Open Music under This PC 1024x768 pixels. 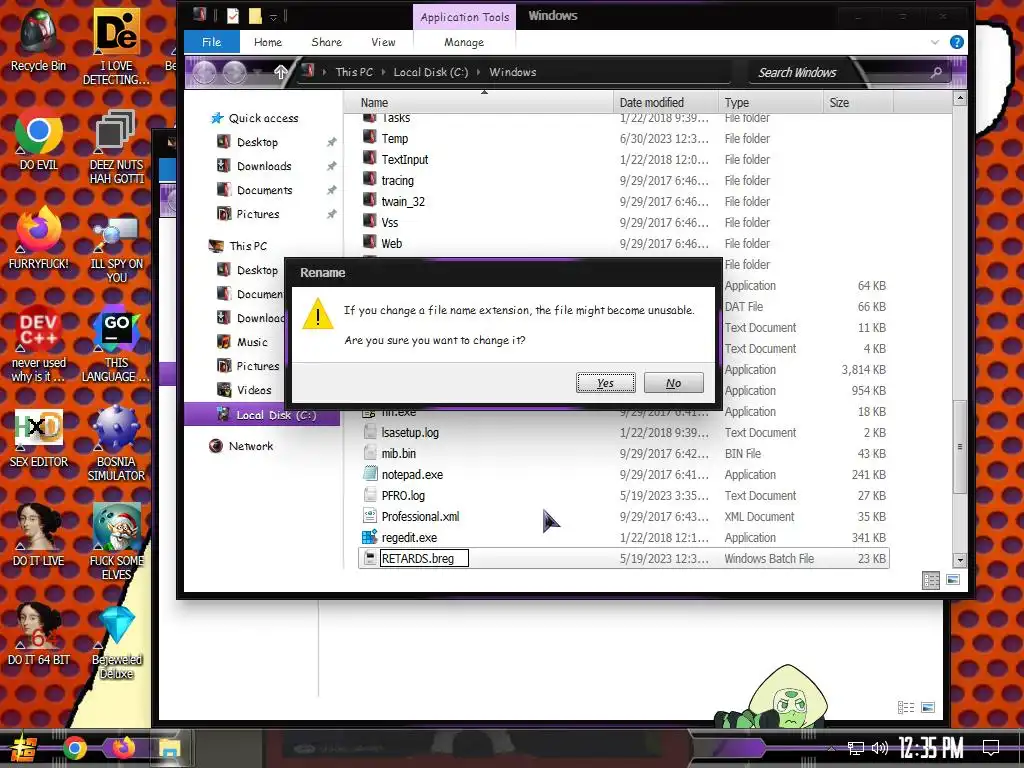(252, 342)
